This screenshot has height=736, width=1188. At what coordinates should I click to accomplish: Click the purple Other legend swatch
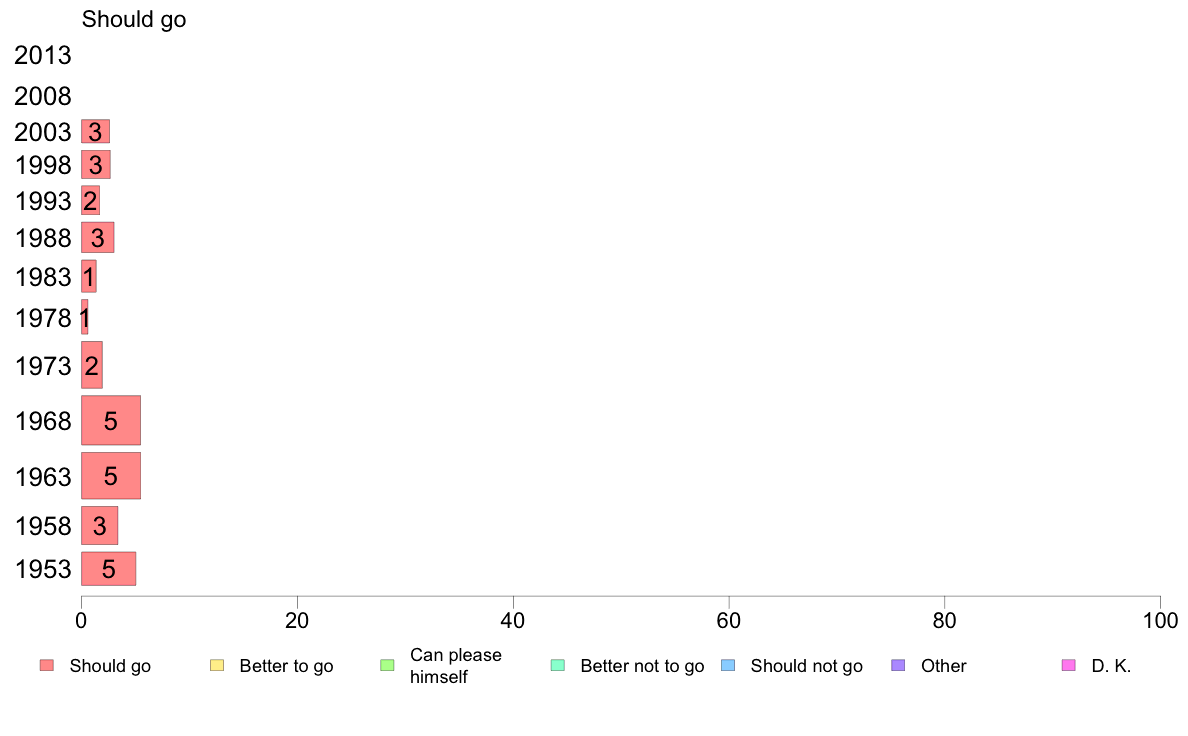[898, 666]
